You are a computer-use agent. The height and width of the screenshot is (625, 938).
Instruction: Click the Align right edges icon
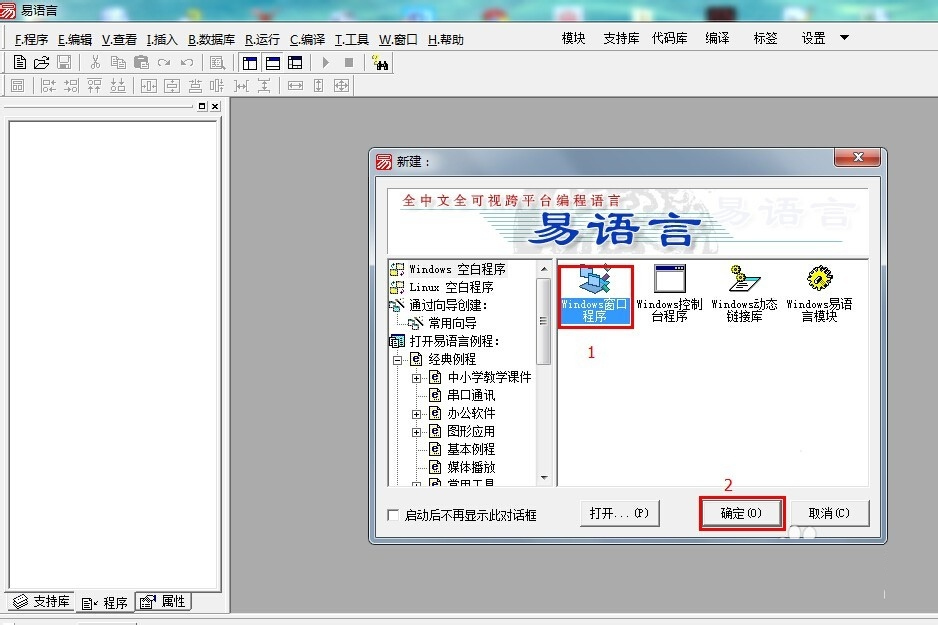(x=71, y=86)
